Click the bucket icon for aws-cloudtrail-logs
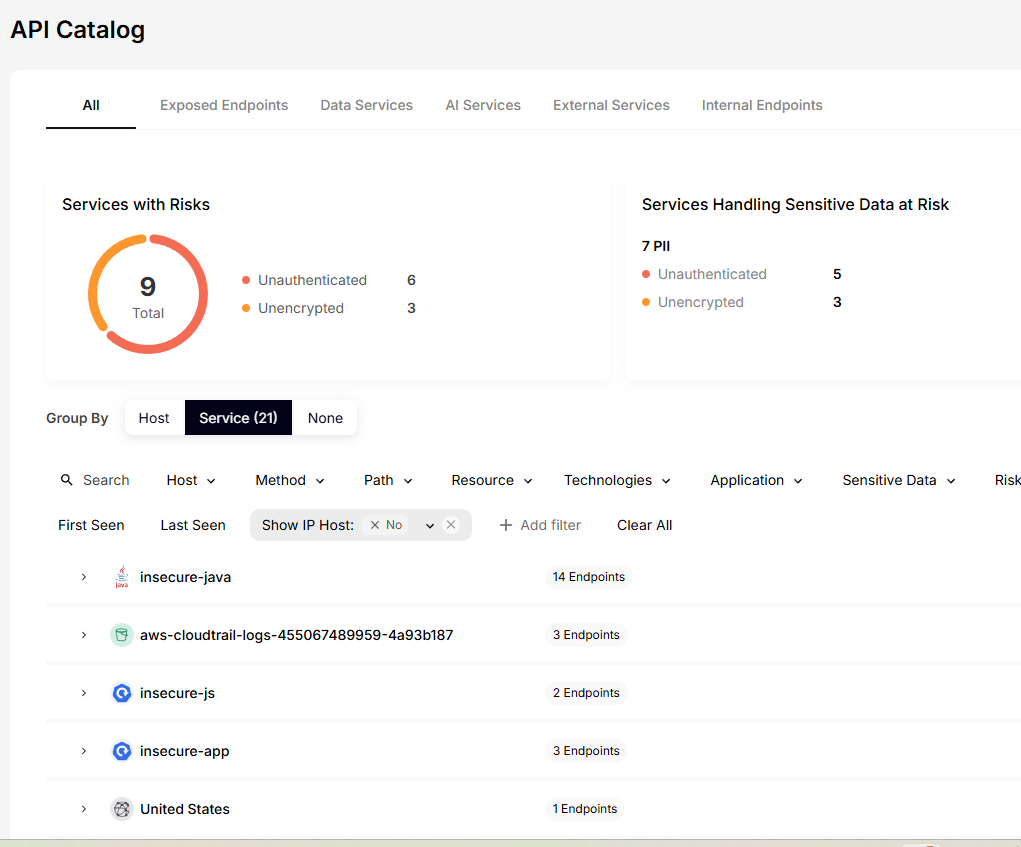Viewport: 1021px width, 847px height. coord(121,635)
